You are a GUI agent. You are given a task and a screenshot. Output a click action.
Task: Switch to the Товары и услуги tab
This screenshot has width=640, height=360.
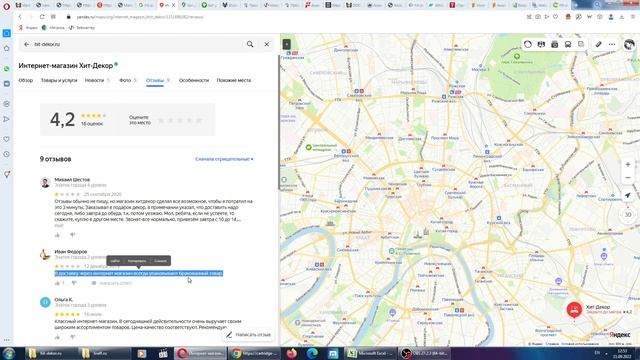[59, 80]
